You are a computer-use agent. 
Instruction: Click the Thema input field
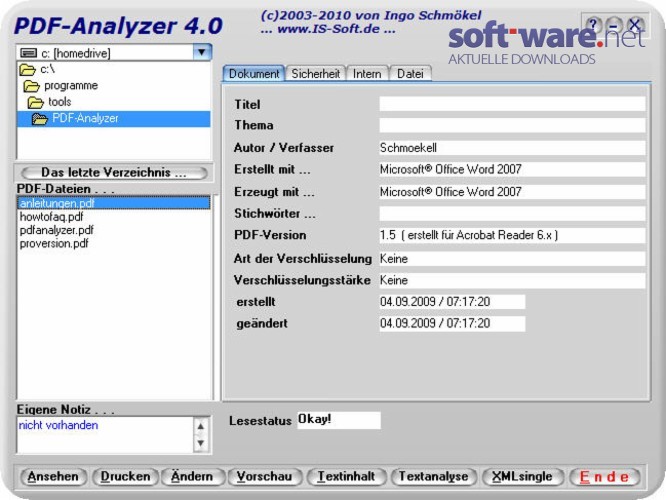(512, 125)
